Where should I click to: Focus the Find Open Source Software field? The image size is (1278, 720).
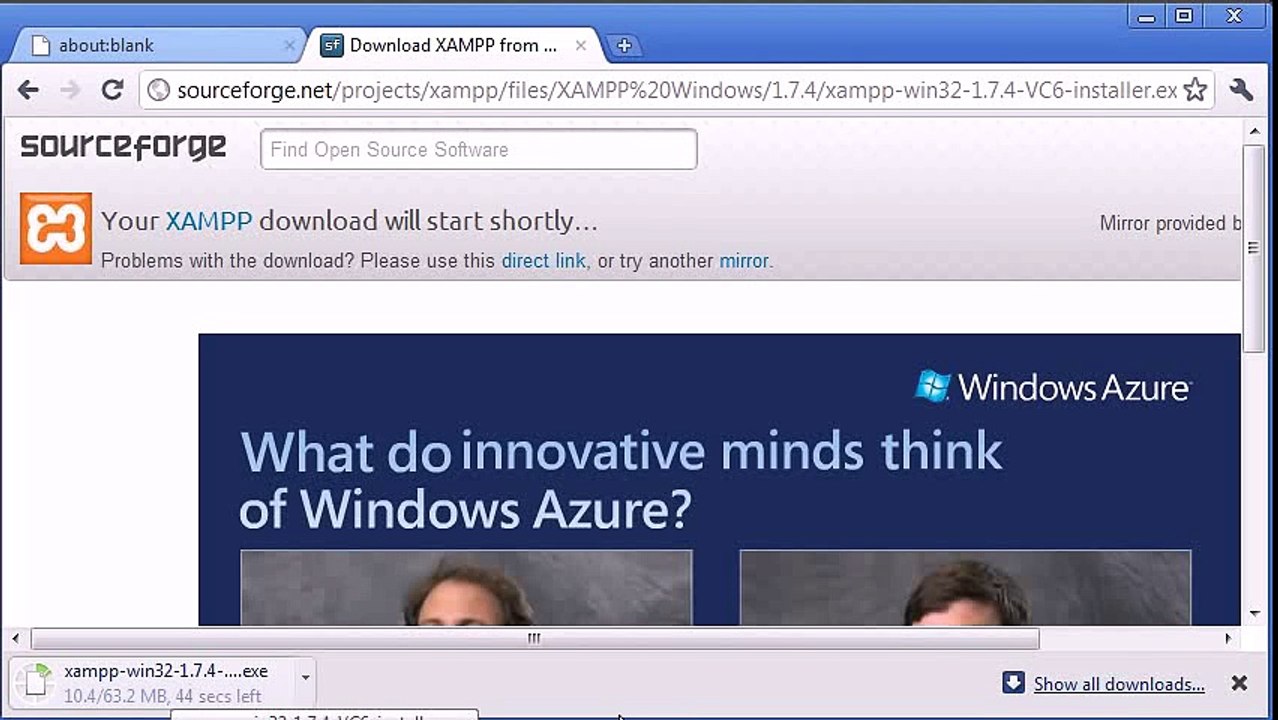[478, 149]
